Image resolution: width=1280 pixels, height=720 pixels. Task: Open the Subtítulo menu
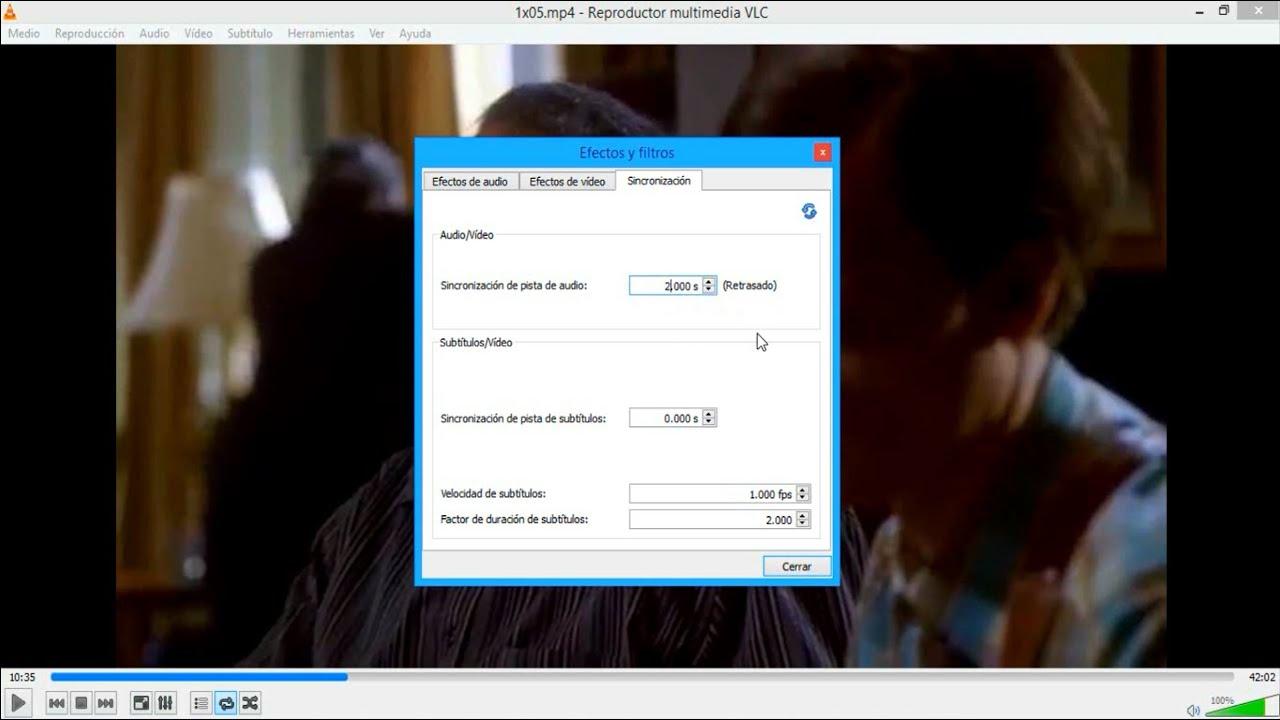tap(250, 33)
